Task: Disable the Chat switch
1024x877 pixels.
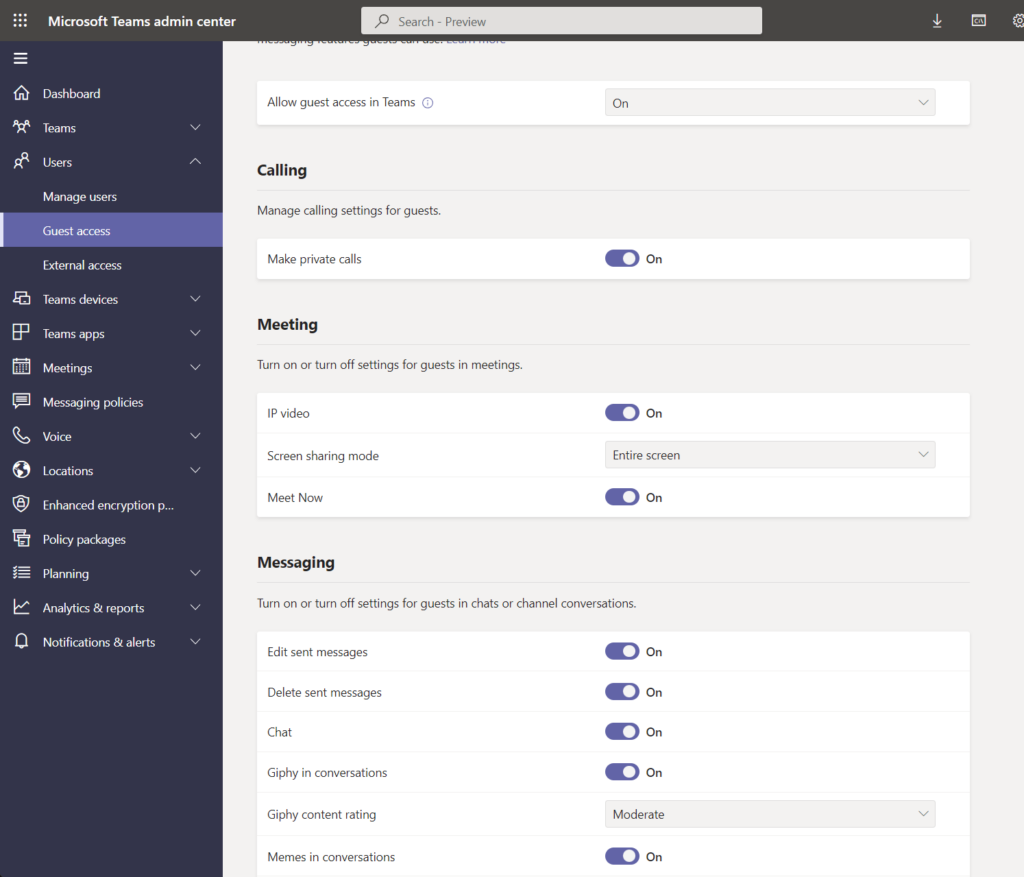Action: click(622, 731)
